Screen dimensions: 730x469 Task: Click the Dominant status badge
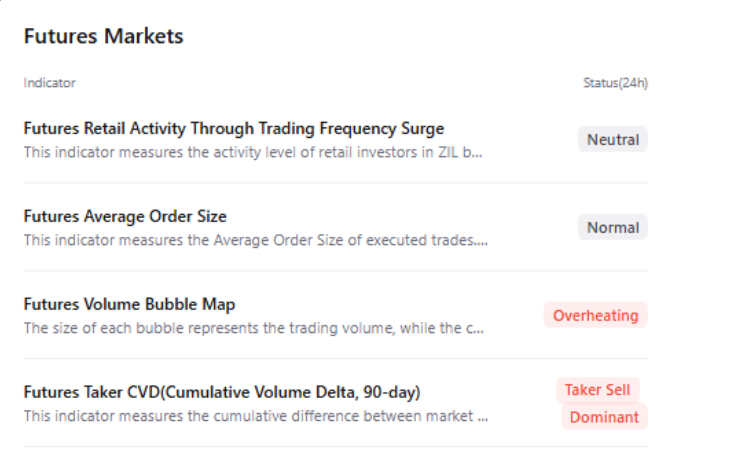click(604, 417)
